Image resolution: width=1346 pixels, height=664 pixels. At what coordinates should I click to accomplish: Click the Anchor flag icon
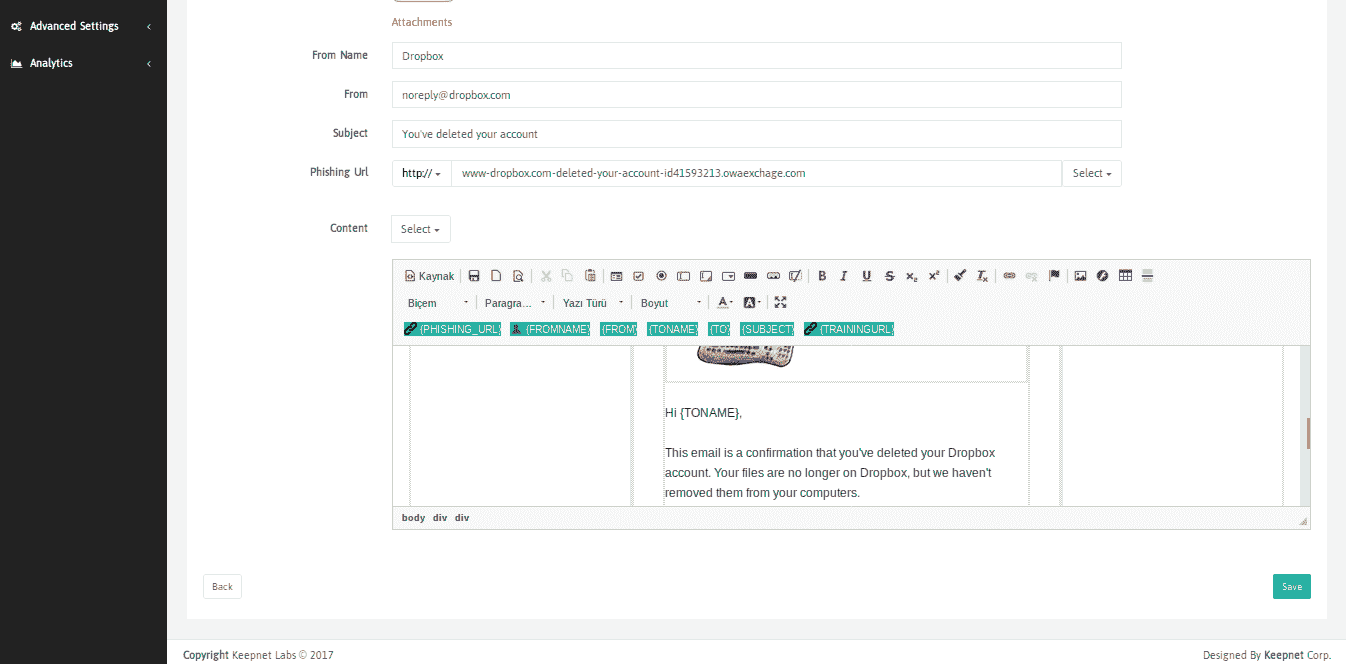pos(1054,276)
